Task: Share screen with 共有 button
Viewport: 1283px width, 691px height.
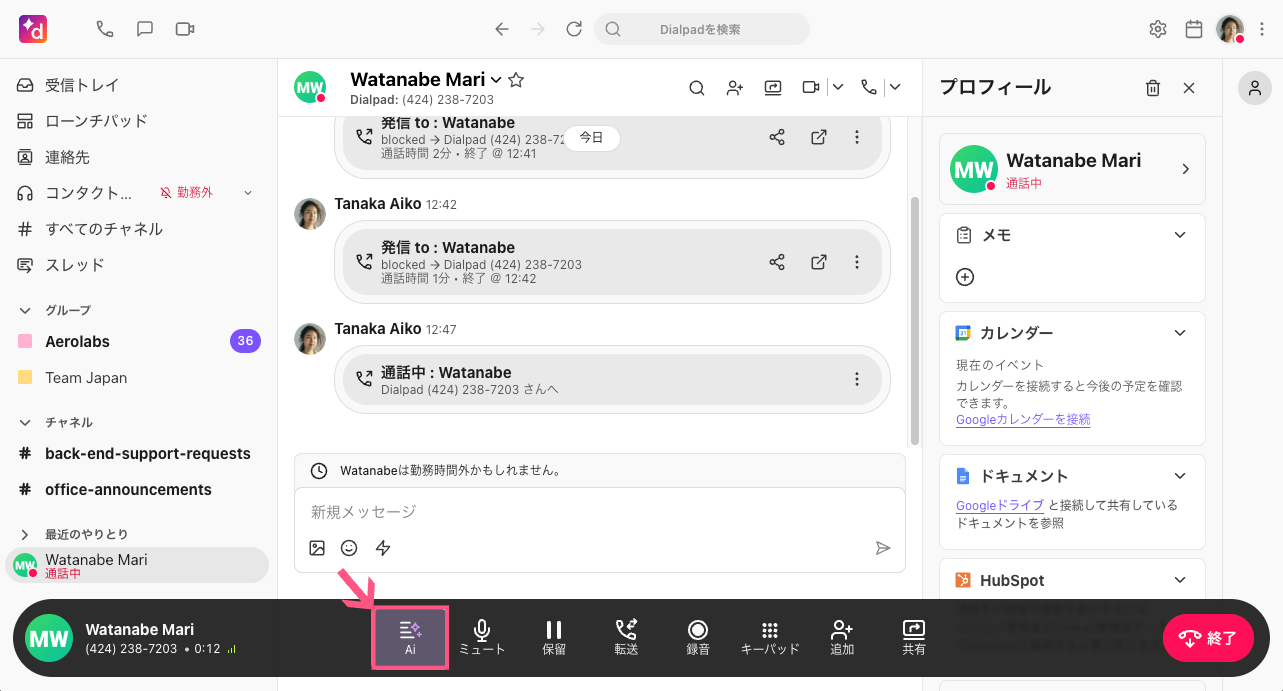Action: click(x=914, y=637)
